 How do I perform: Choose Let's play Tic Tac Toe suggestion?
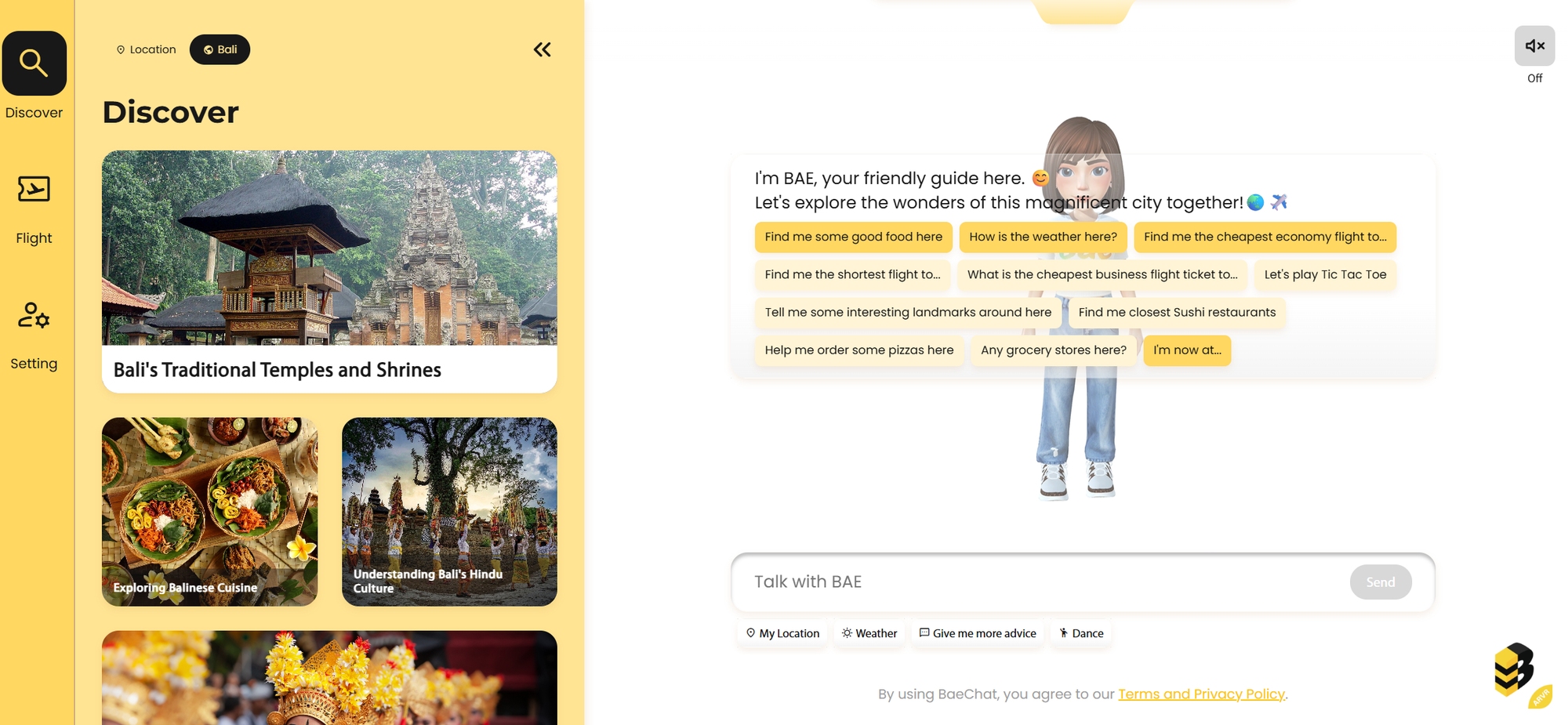point(1325,275)
